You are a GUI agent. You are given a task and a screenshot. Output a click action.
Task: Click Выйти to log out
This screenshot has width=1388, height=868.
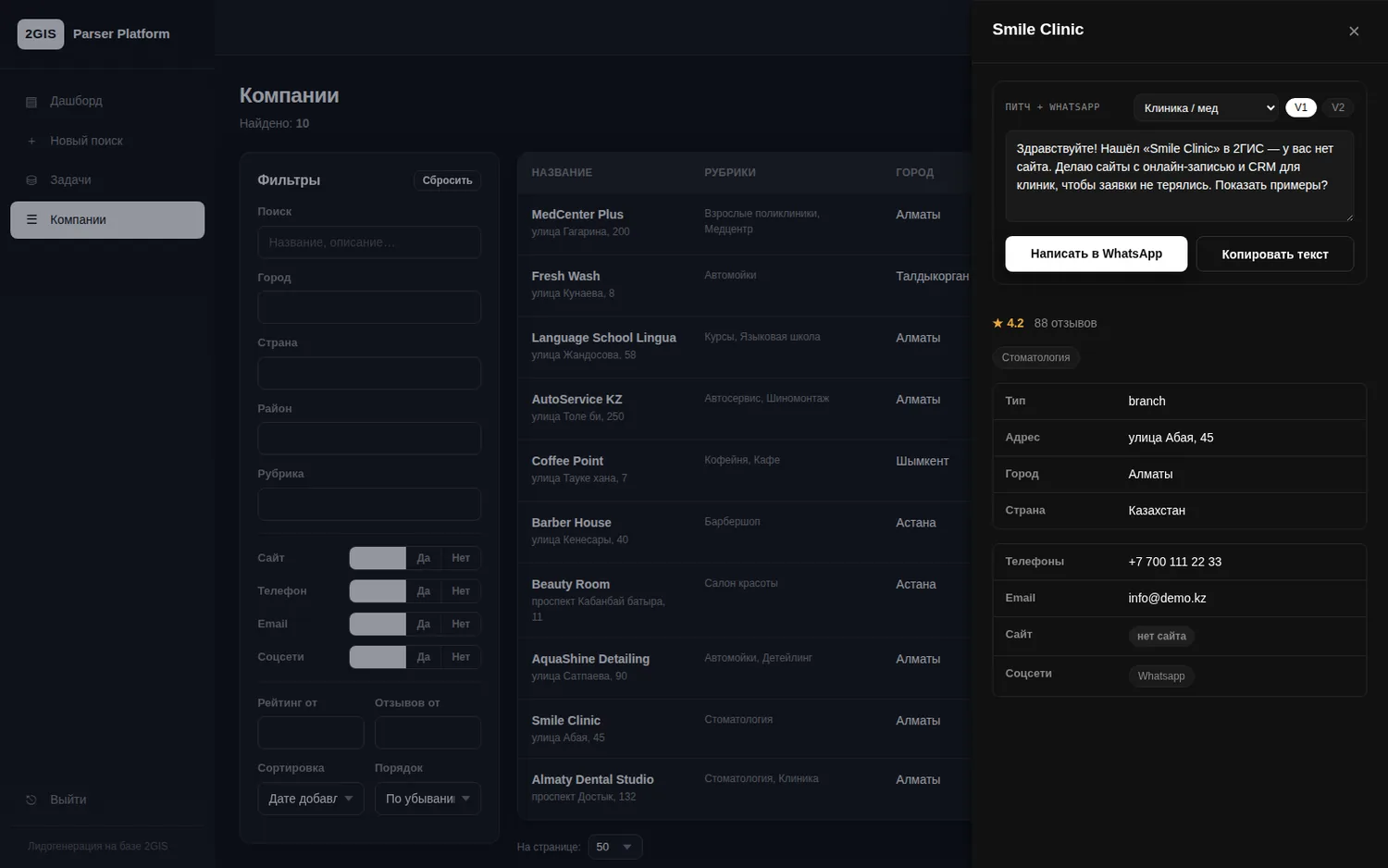107,800
